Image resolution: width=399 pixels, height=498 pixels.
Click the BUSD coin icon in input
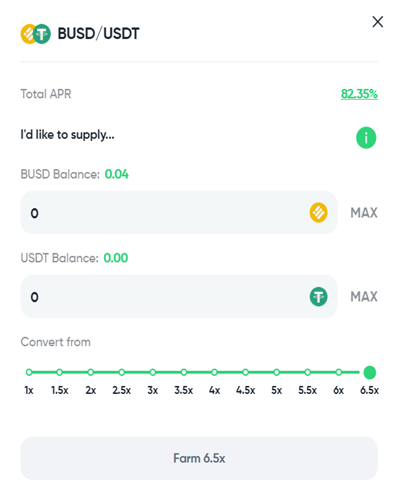pos(318,212)
